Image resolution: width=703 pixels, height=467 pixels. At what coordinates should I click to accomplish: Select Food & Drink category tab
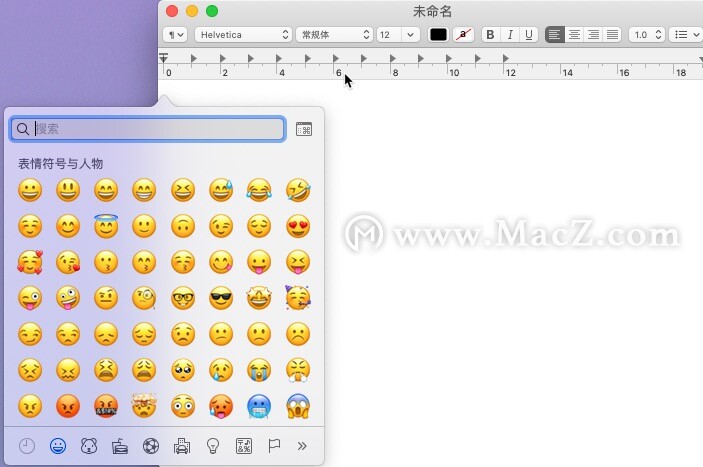click(120, 446)
